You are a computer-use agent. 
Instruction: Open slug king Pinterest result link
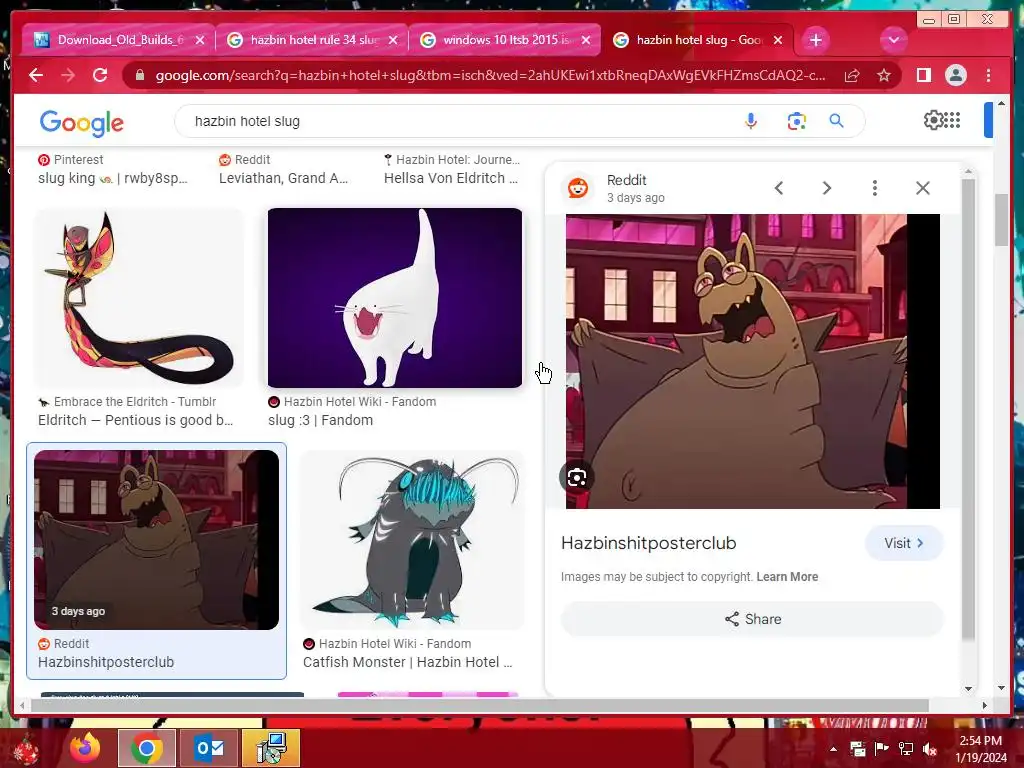point(112,178)
